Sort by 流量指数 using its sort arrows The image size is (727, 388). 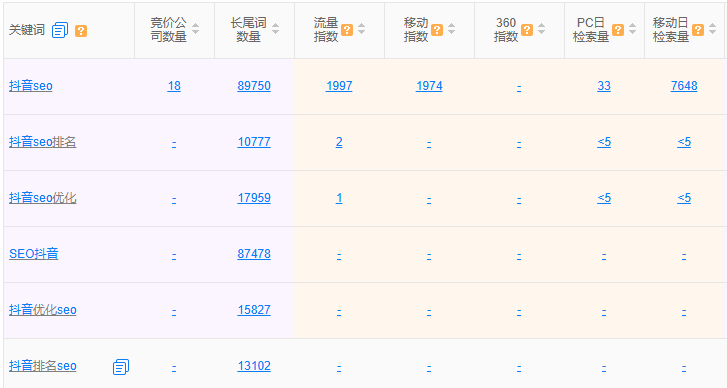(x=362, y=29)
